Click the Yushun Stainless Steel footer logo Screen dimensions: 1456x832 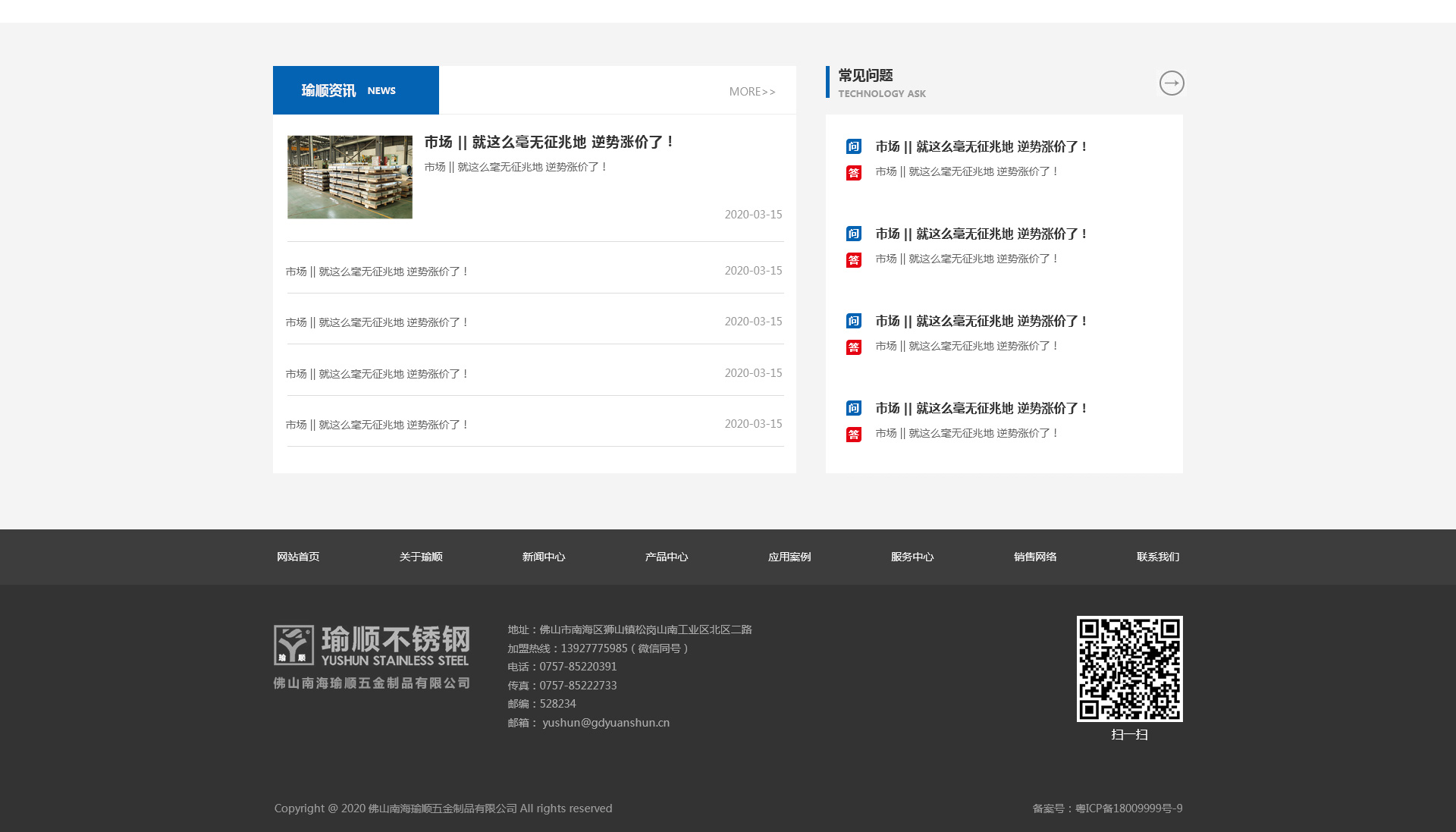[372, 657]
